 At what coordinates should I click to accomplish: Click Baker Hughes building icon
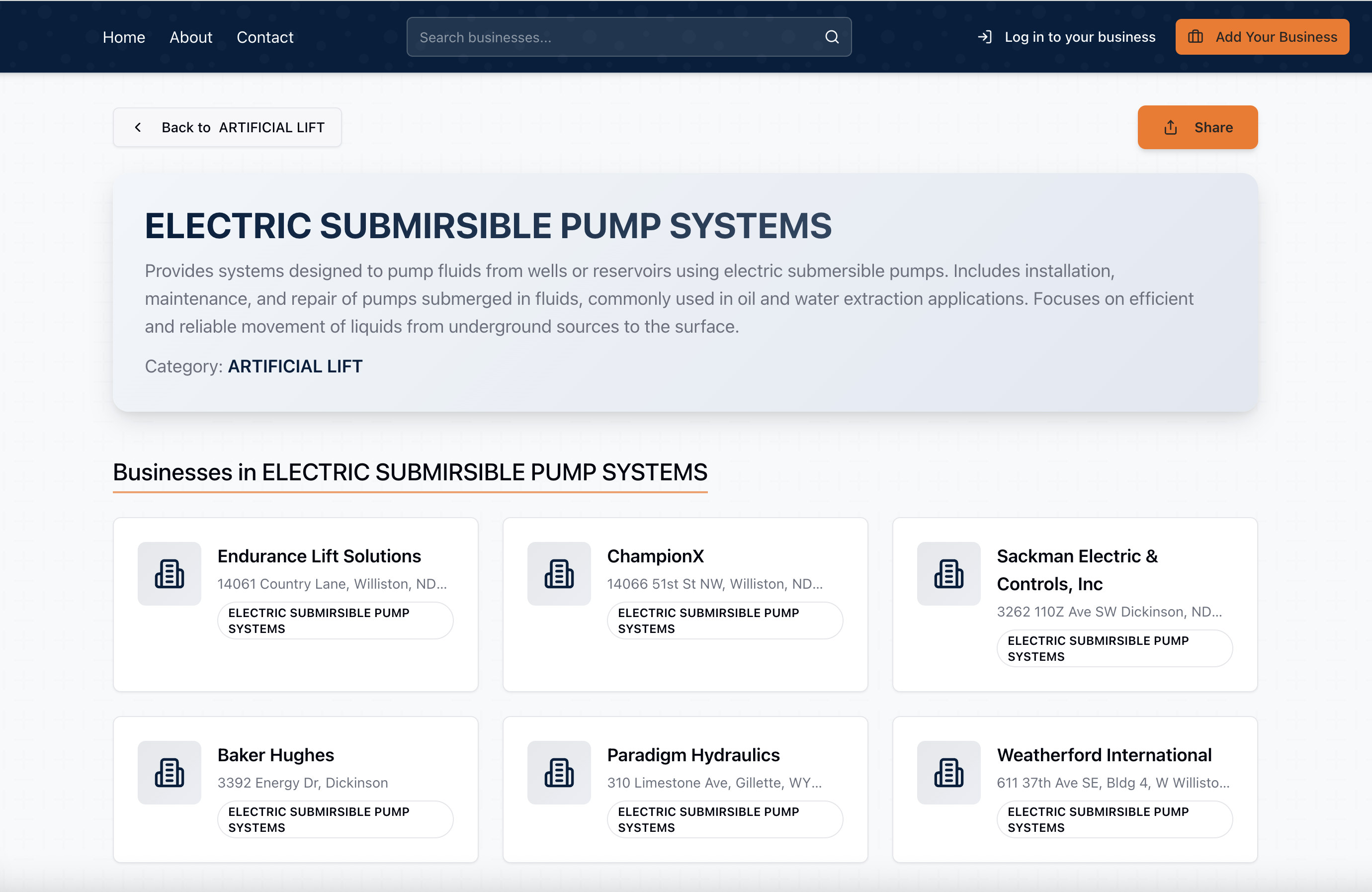[169, 773]
